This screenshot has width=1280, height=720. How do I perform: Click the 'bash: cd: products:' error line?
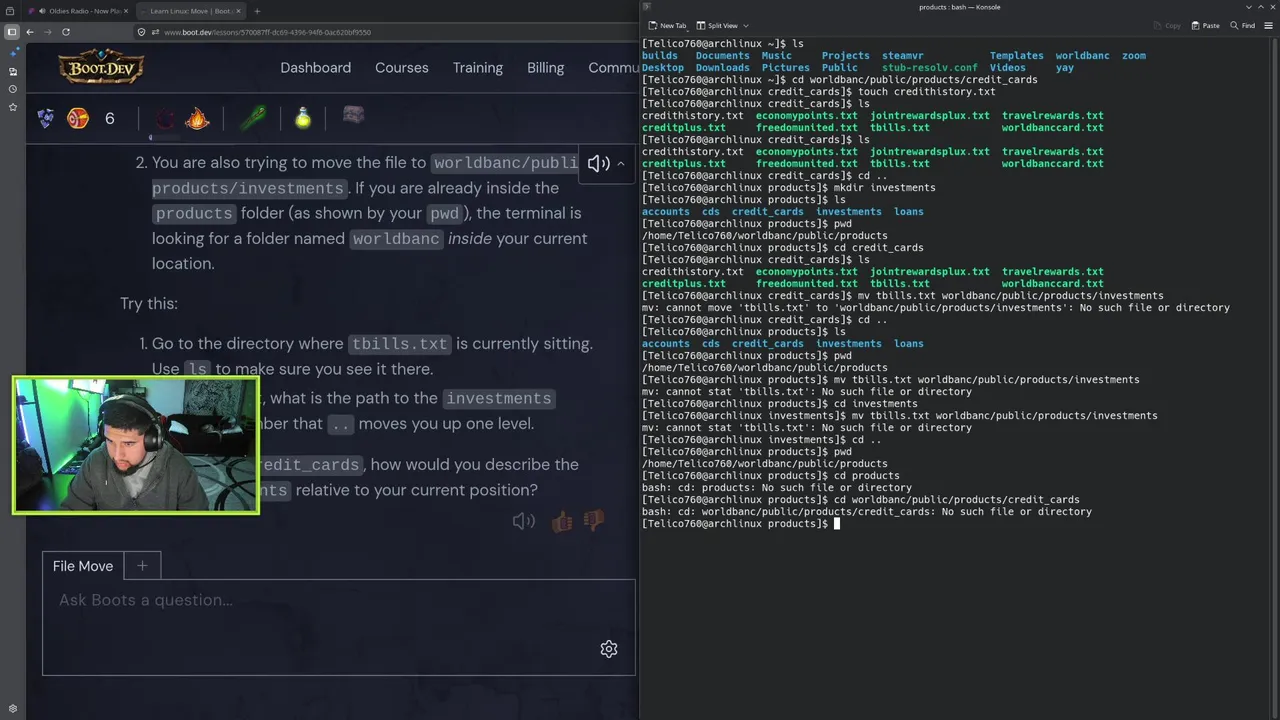coord(776,487)
